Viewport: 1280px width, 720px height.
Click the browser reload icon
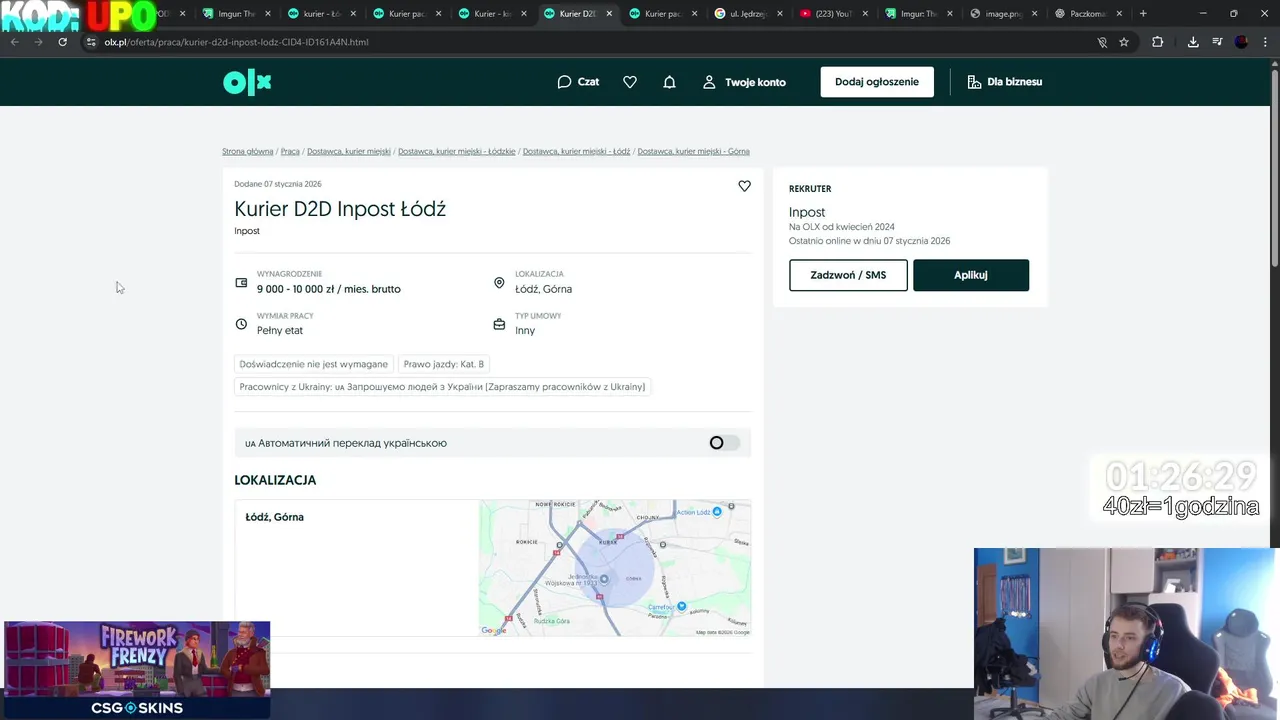point(62,42)
